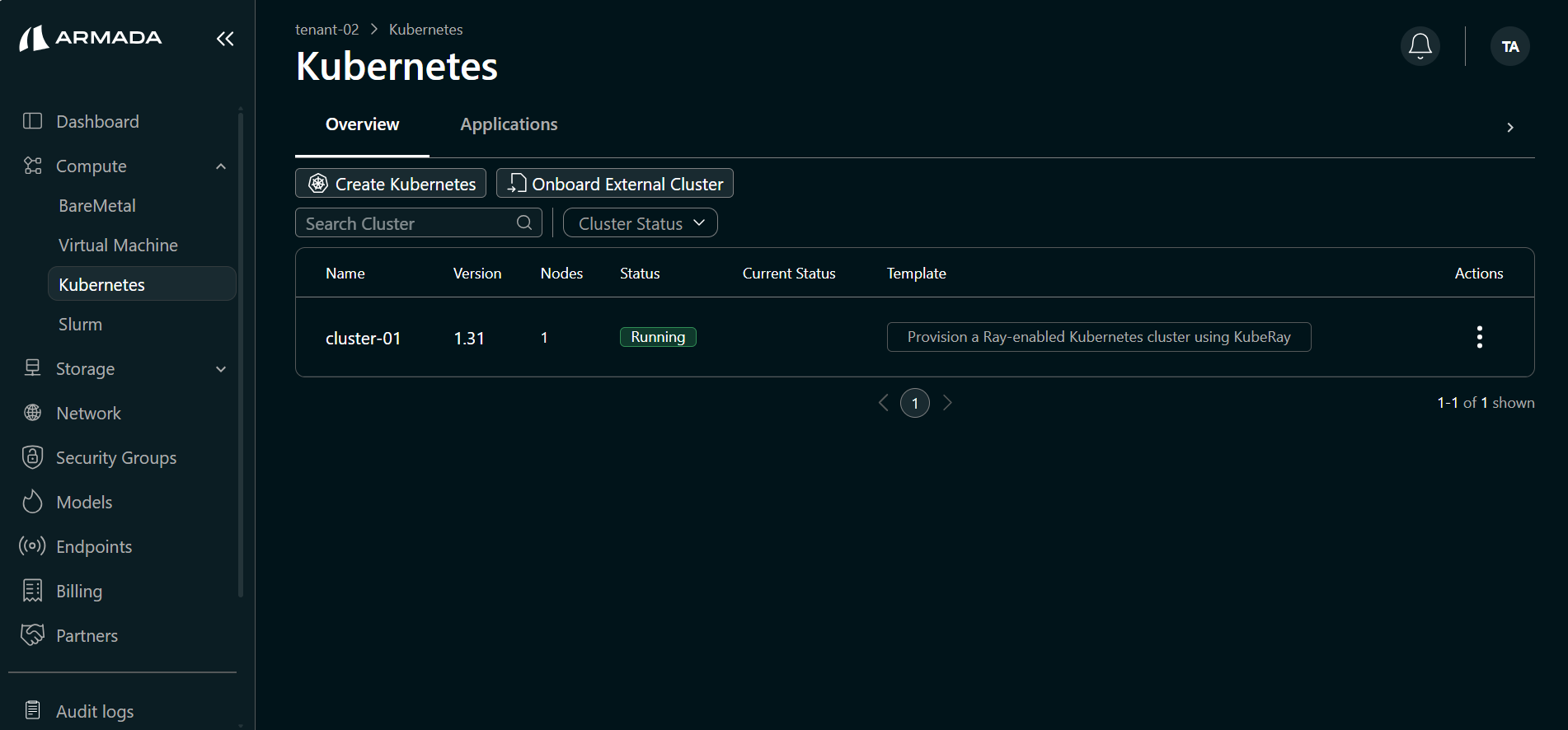This screenshot has width=1568, height=730.
Task: Open the tenant-02 breadcrumb link
Action: (x=327, y=30)
